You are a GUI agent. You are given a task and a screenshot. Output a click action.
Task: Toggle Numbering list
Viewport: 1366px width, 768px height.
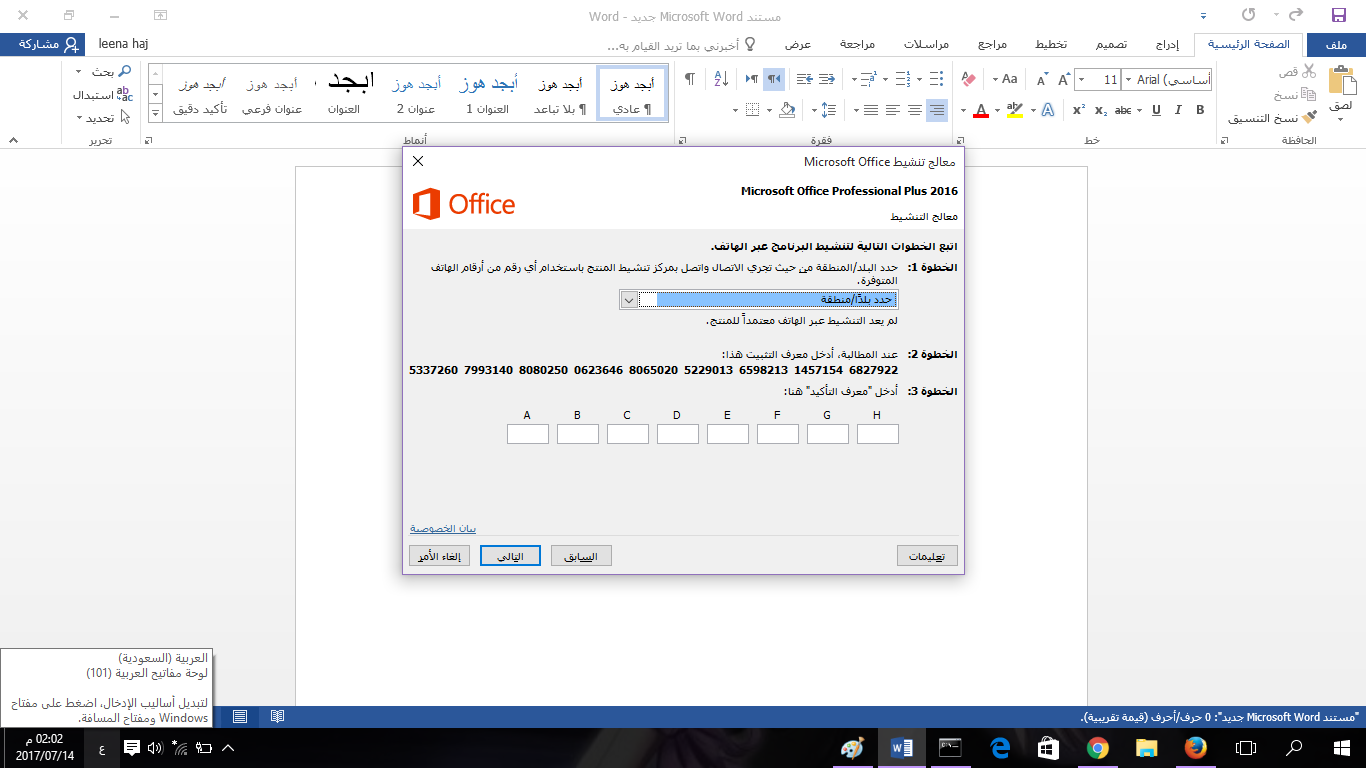coord(904,79)
